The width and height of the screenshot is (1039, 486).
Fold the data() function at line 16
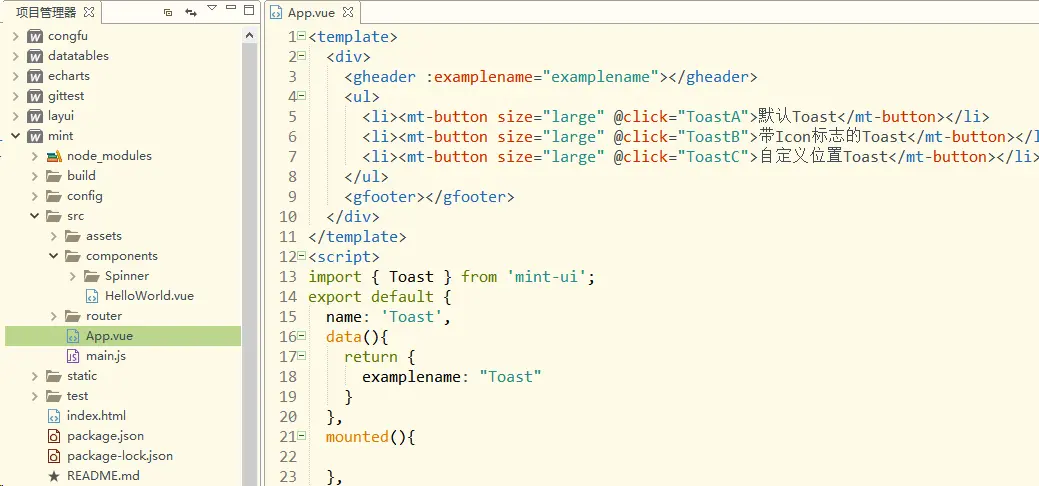tap(301, 336)
